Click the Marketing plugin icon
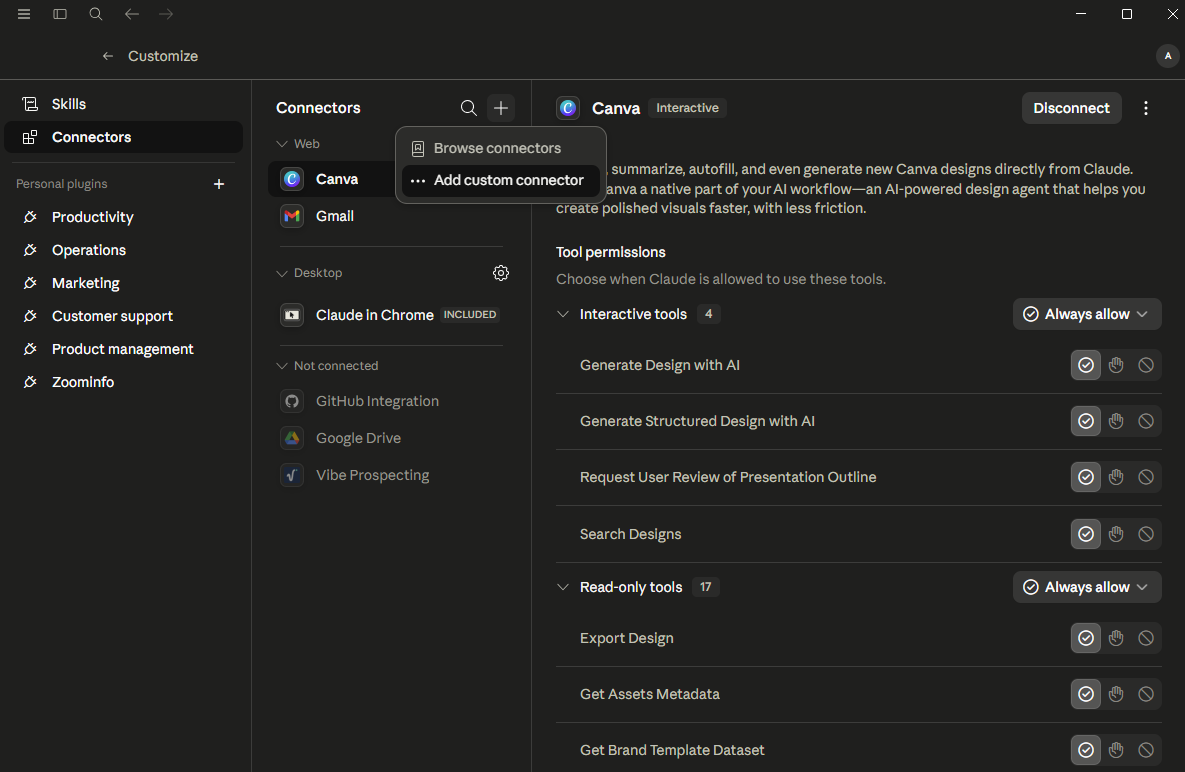 click(x=30, y=283)
